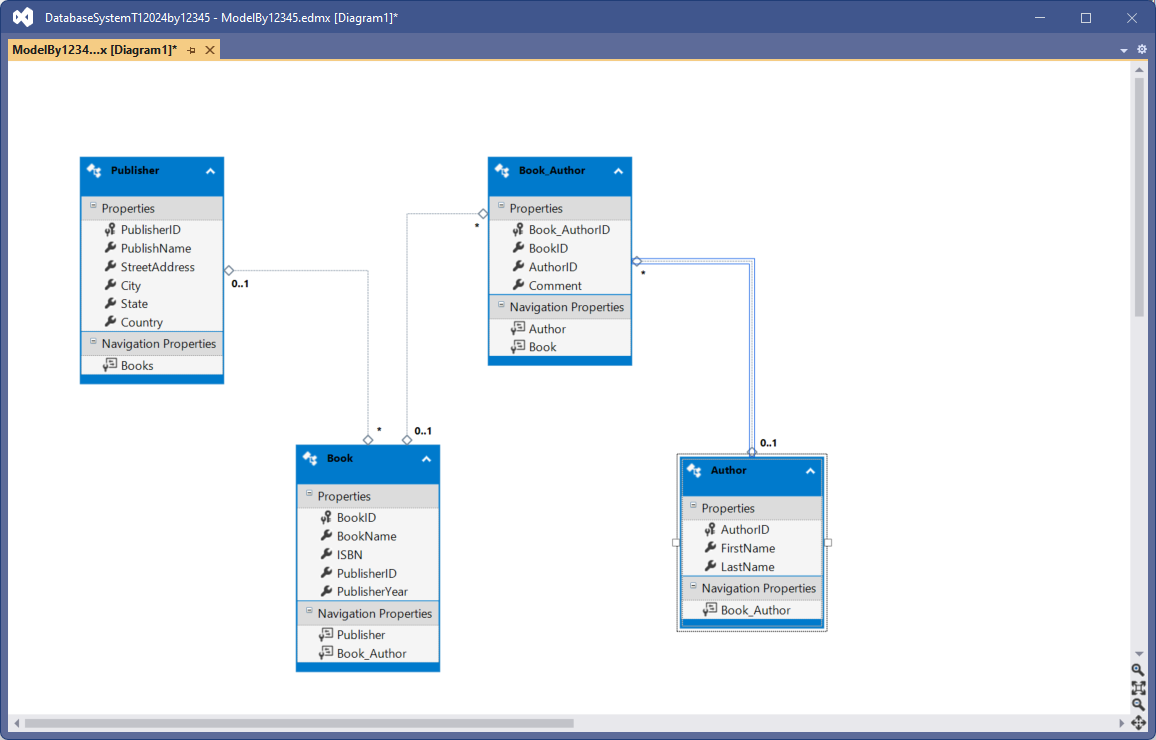This screenshot has height=740, width=1156.
Task: Collapse the Book entity with its chevron
Action: coord(426,459)
